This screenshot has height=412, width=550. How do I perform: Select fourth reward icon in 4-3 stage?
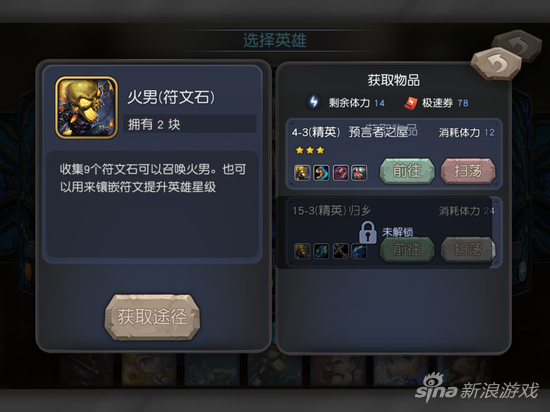click(359, 173)
